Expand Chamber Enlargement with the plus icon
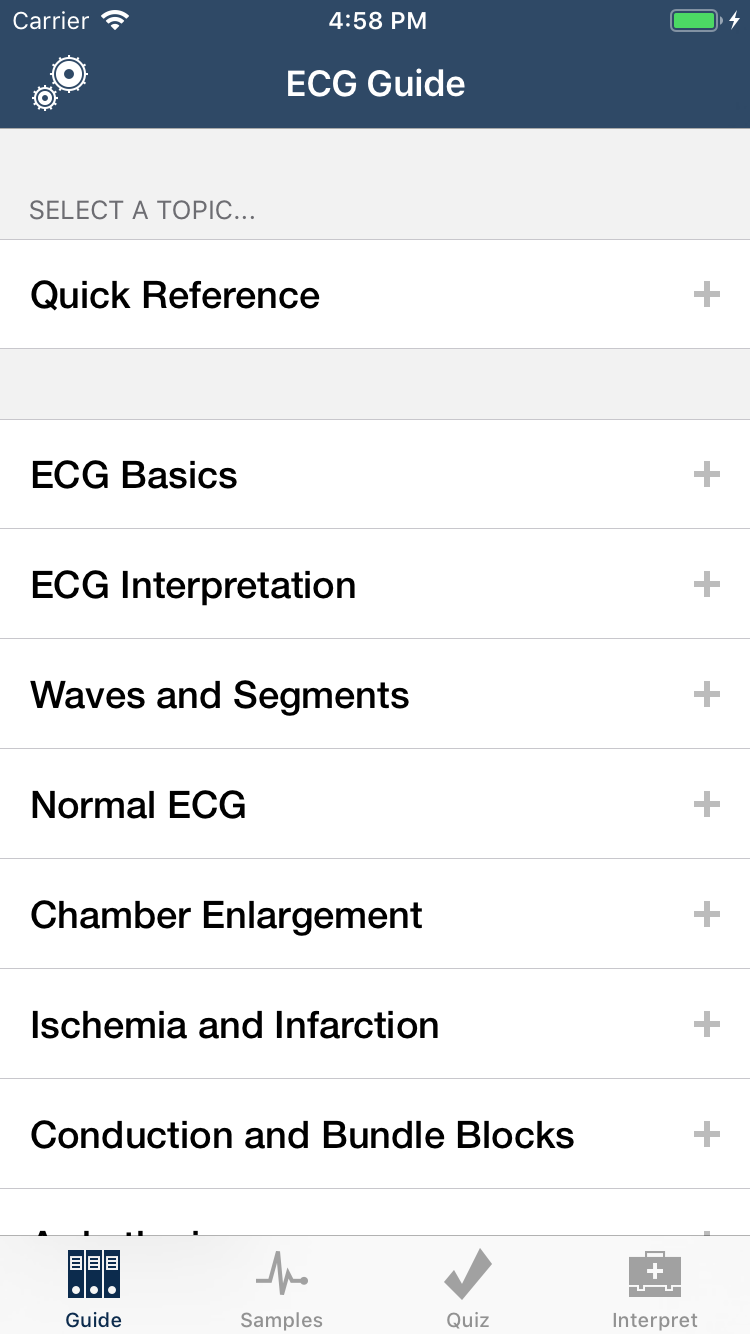 [707, 914]
